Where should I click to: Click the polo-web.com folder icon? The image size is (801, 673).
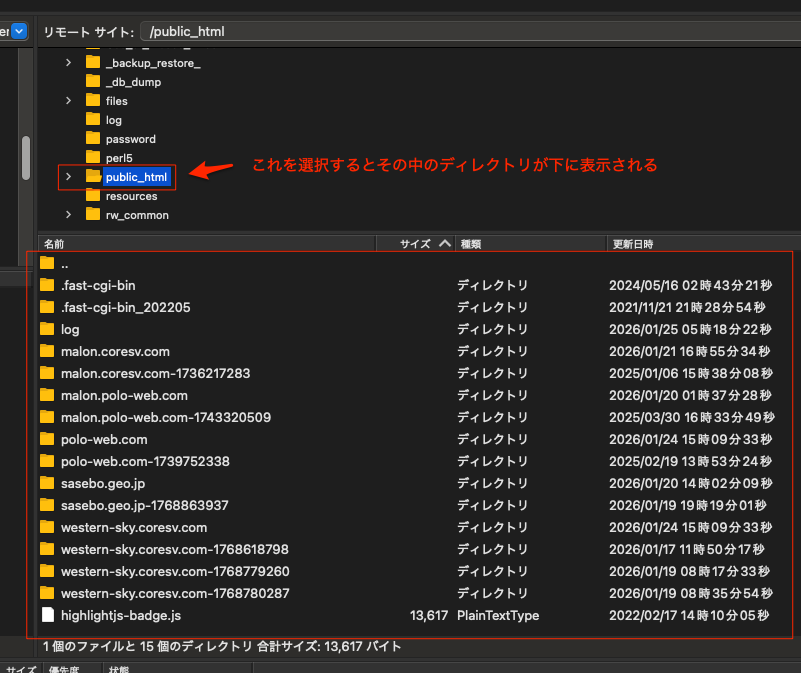click(x=47, y=439)
